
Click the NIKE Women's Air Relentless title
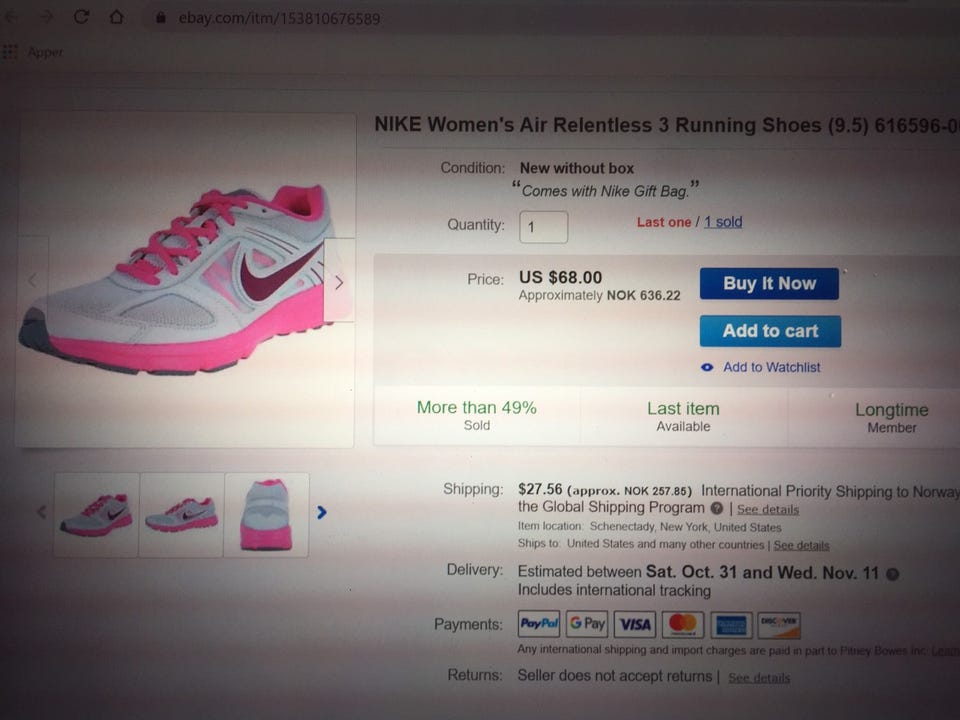[667, 125]
